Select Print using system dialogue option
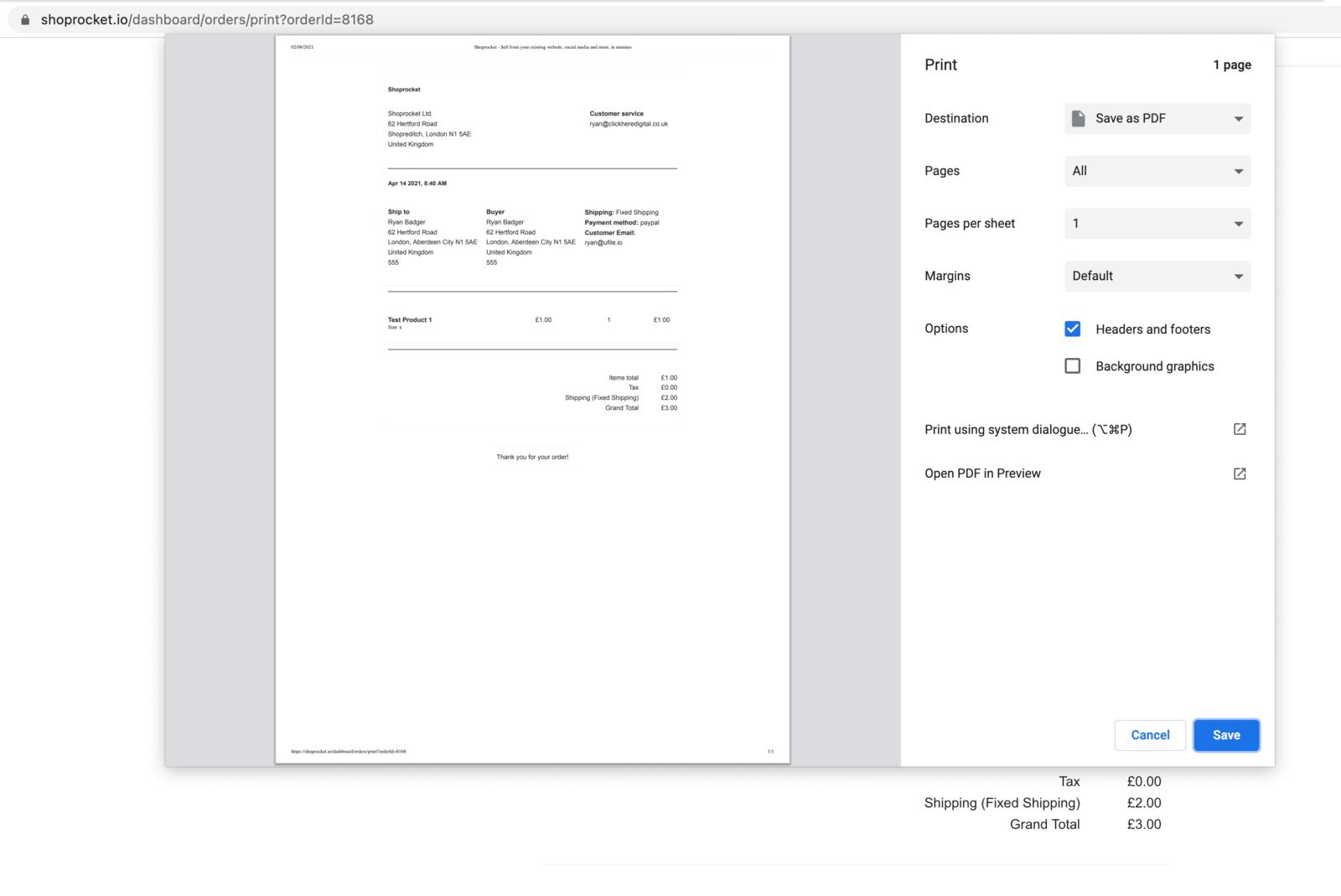The height and width of the screenshot is (896, 1341). tap(1028, 429)
